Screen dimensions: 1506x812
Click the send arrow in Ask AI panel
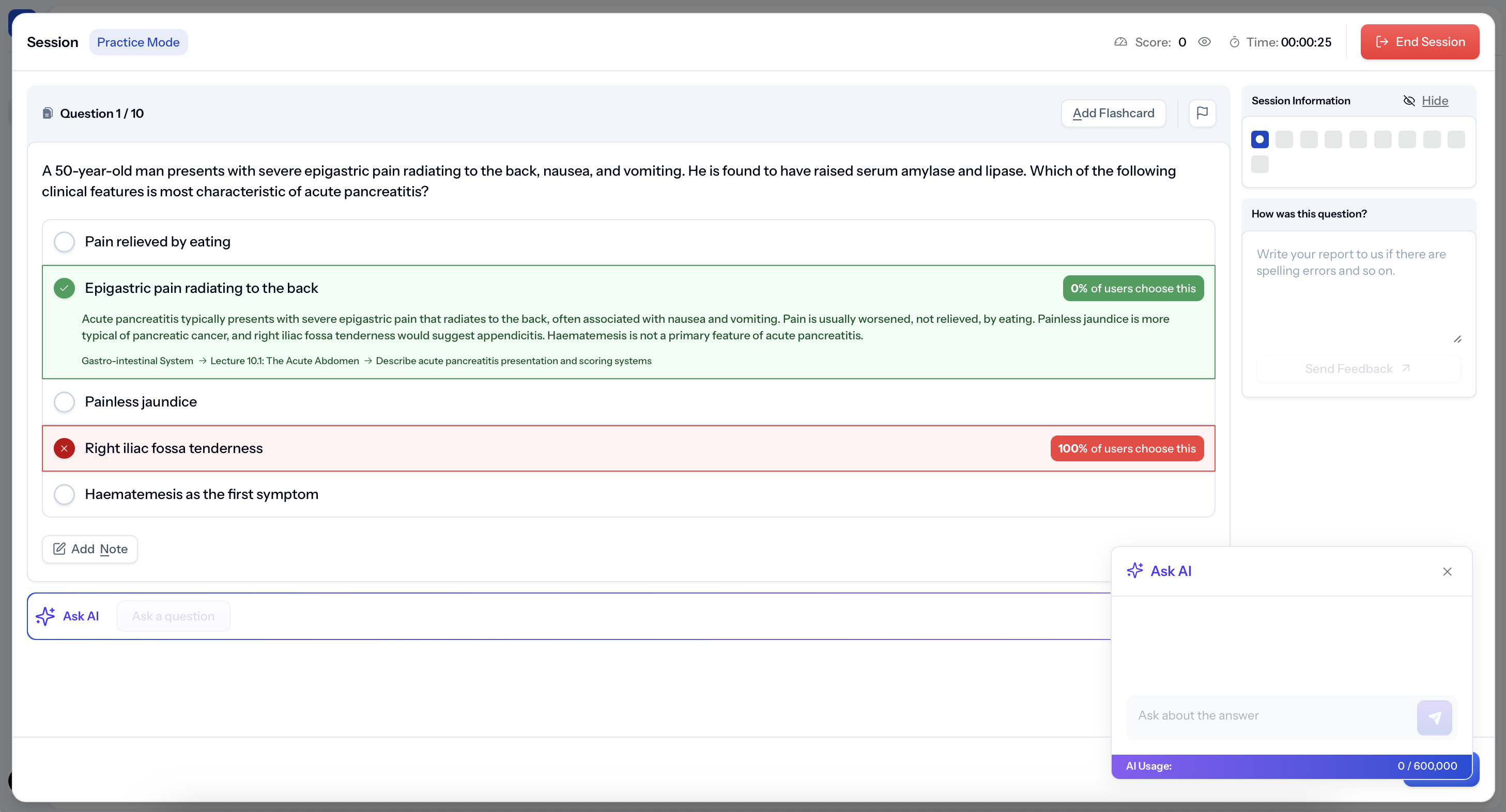[1434, 717]
